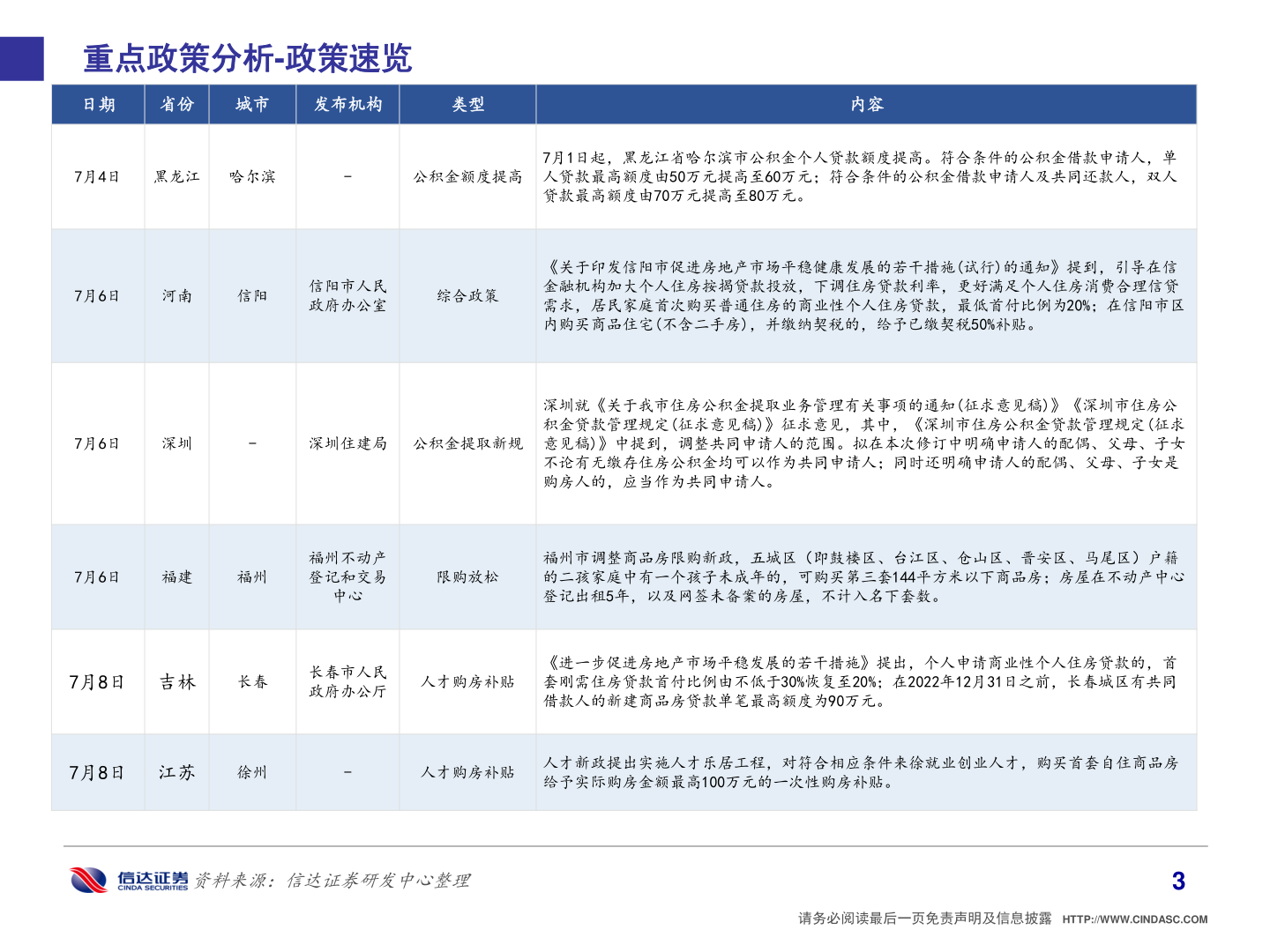Click the 福州 city cell
The height and width of the screenshot is (952, 1270).
[252, 576]
